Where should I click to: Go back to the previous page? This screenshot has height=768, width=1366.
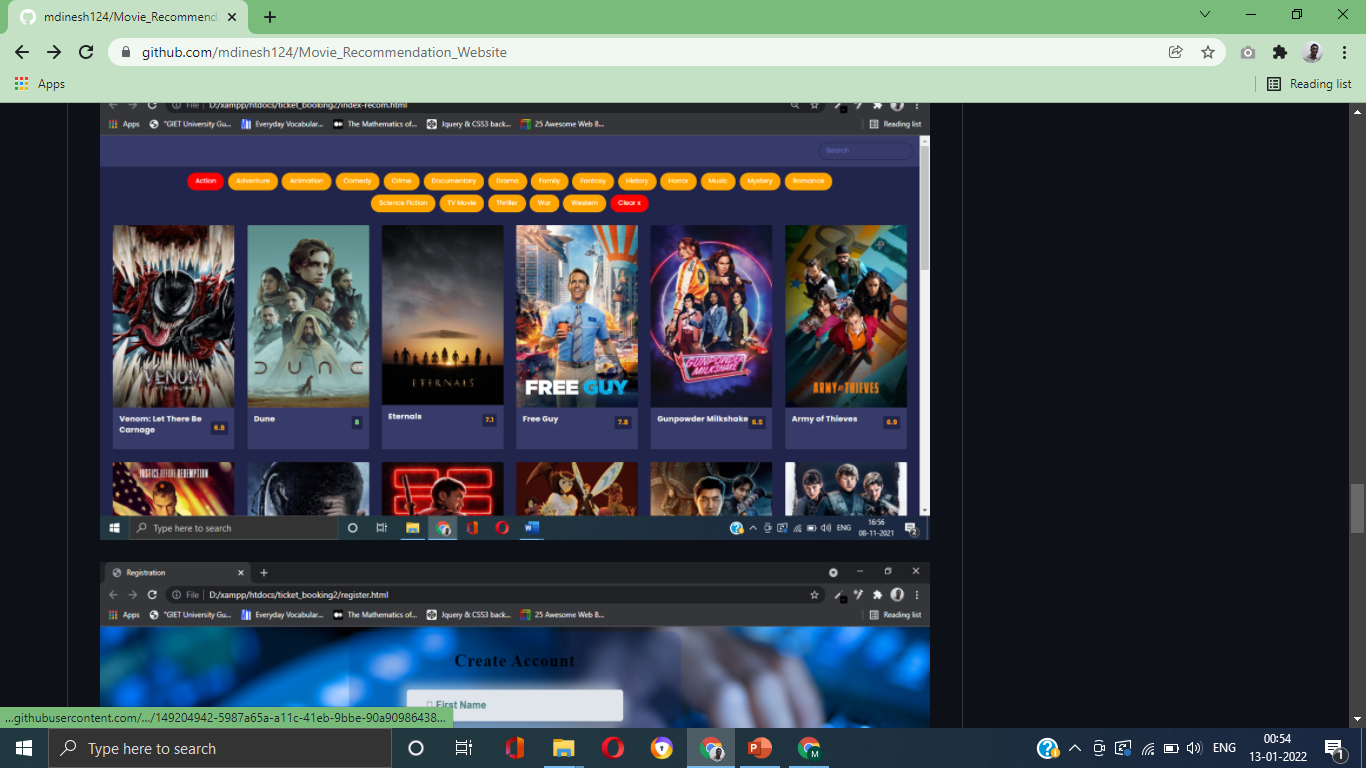click(22, 52)
